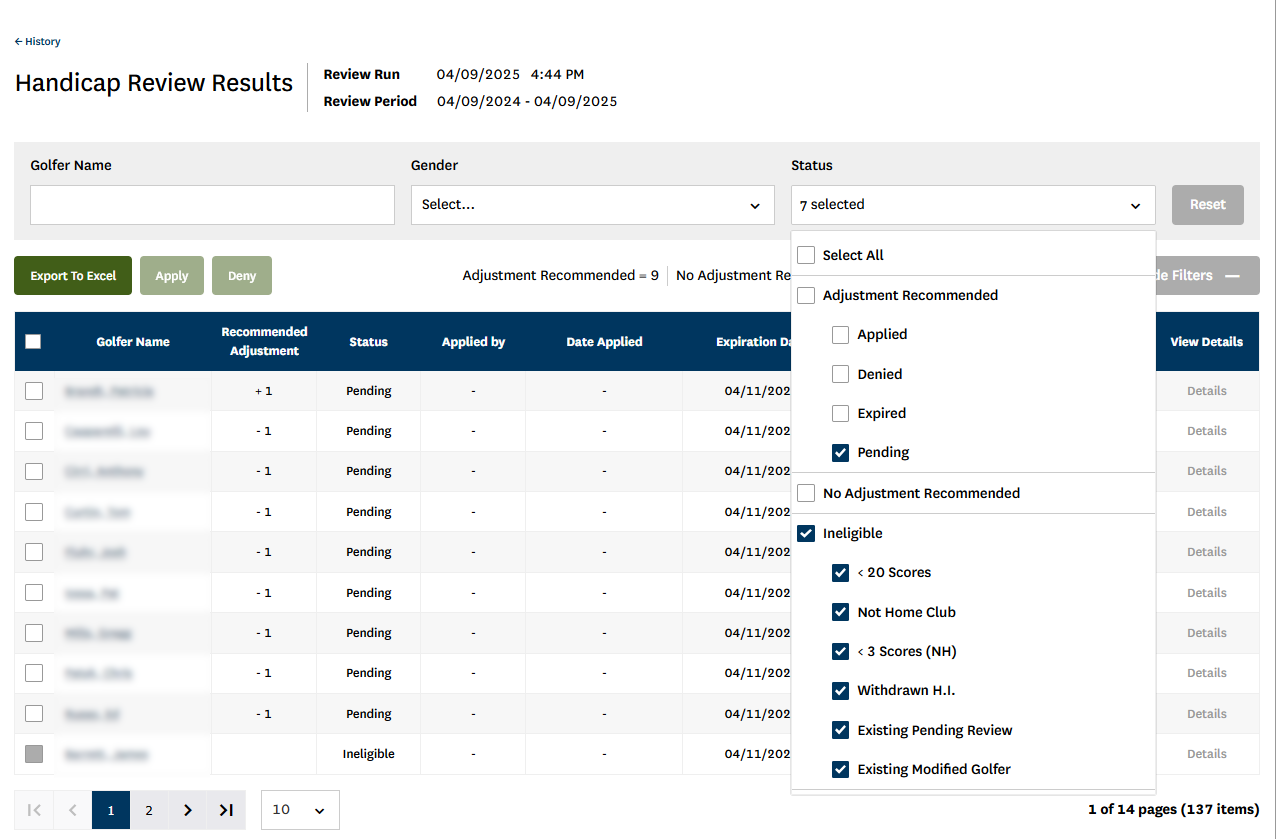Check the Denied status checkbox
Viewport: 1276px width, 839px height.
point(841,374)
